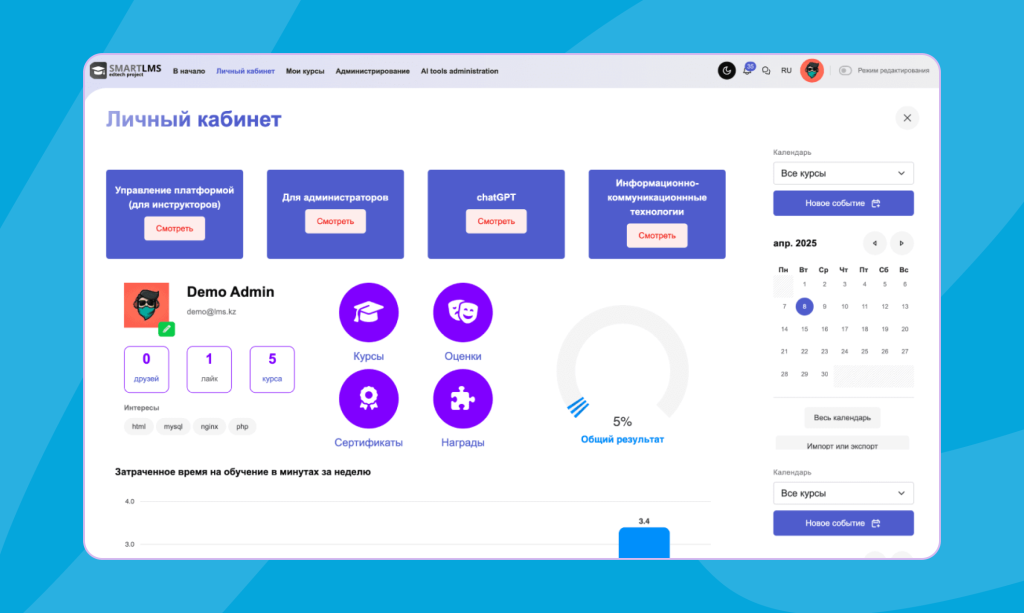Close the Личный кабинет panel

(907, 118)
